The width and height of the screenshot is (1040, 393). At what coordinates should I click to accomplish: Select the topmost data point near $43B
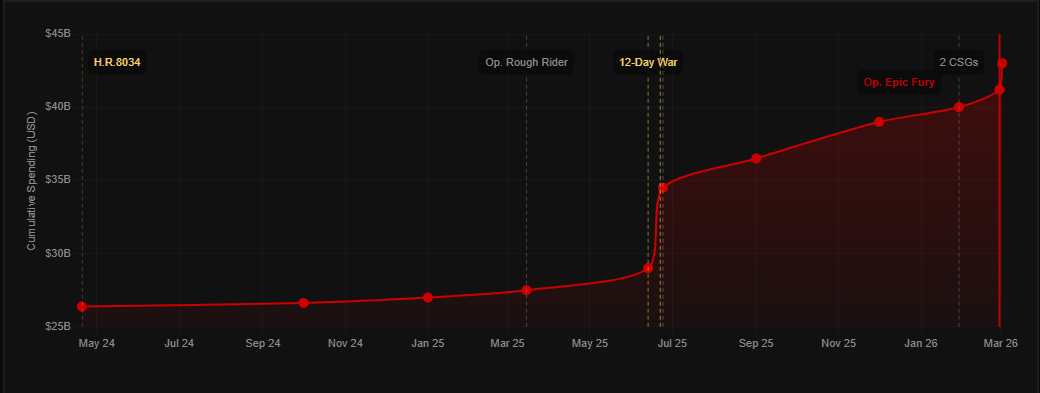[1002, 64]
